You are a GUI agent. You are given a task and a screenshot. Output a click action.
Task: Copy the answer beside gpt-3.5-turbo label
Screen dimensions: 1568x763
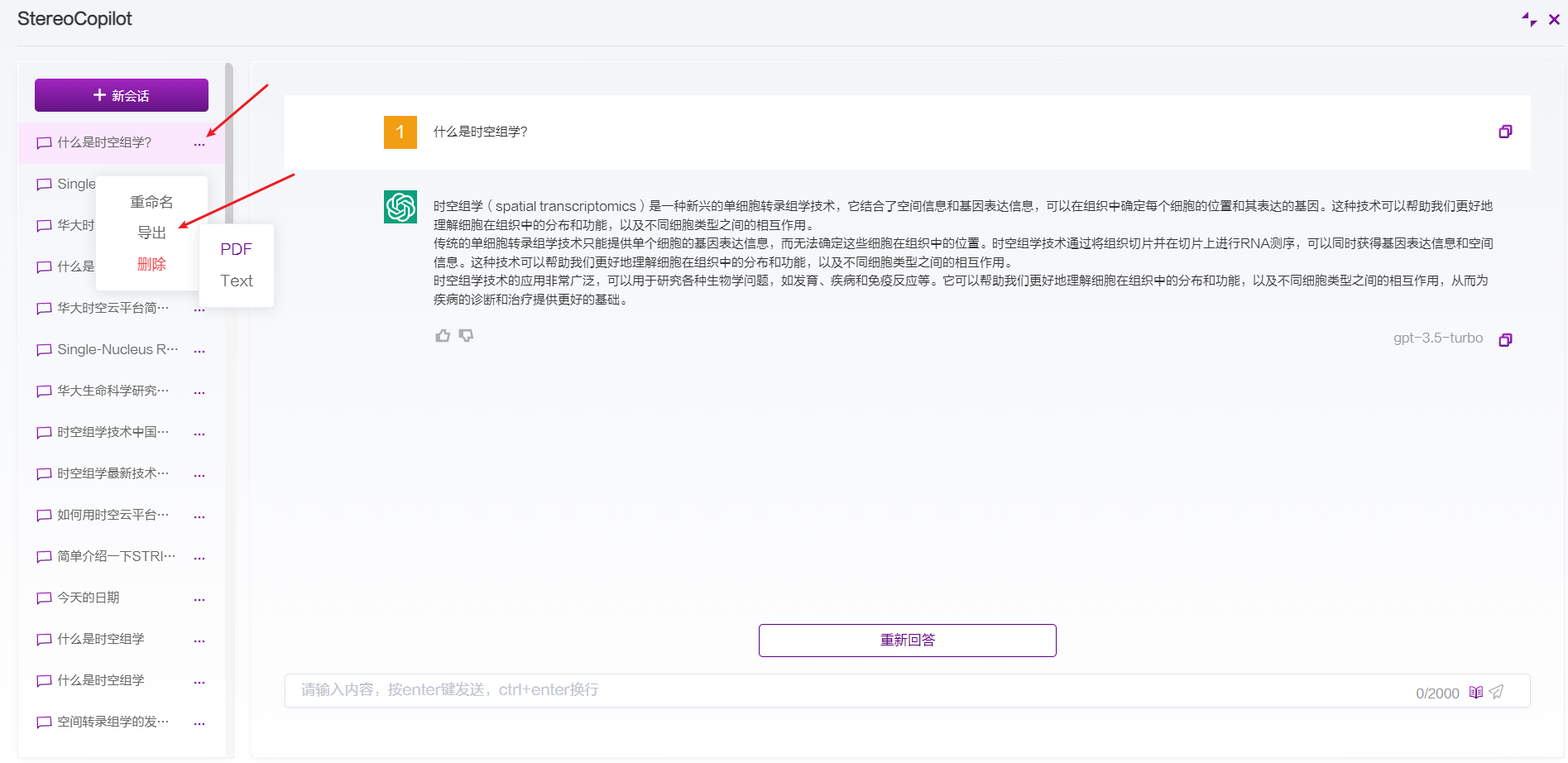tap(1505, 339)
